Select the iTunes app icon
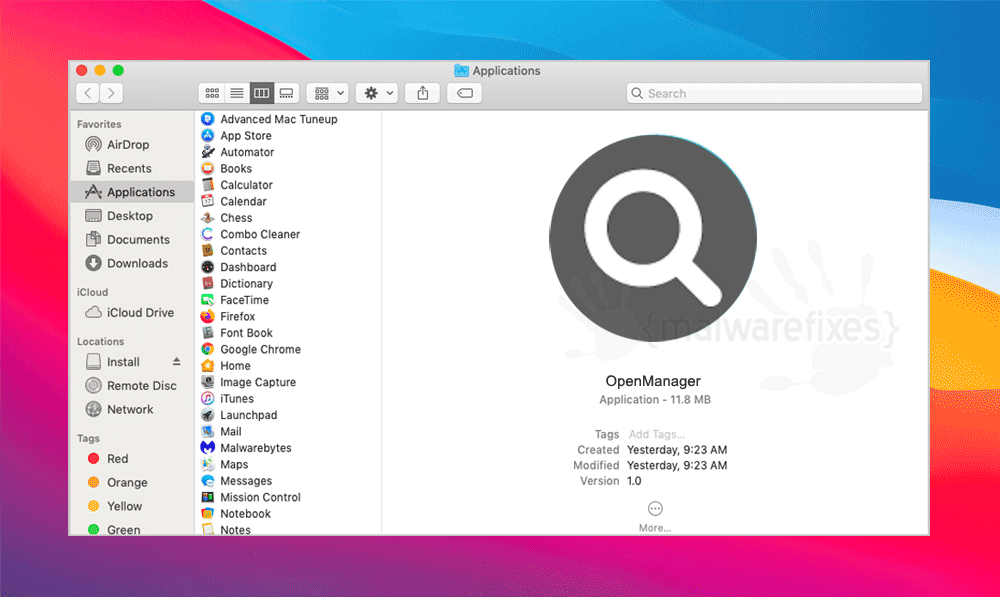Viewport: 1000px width, 597px height. 207,399
